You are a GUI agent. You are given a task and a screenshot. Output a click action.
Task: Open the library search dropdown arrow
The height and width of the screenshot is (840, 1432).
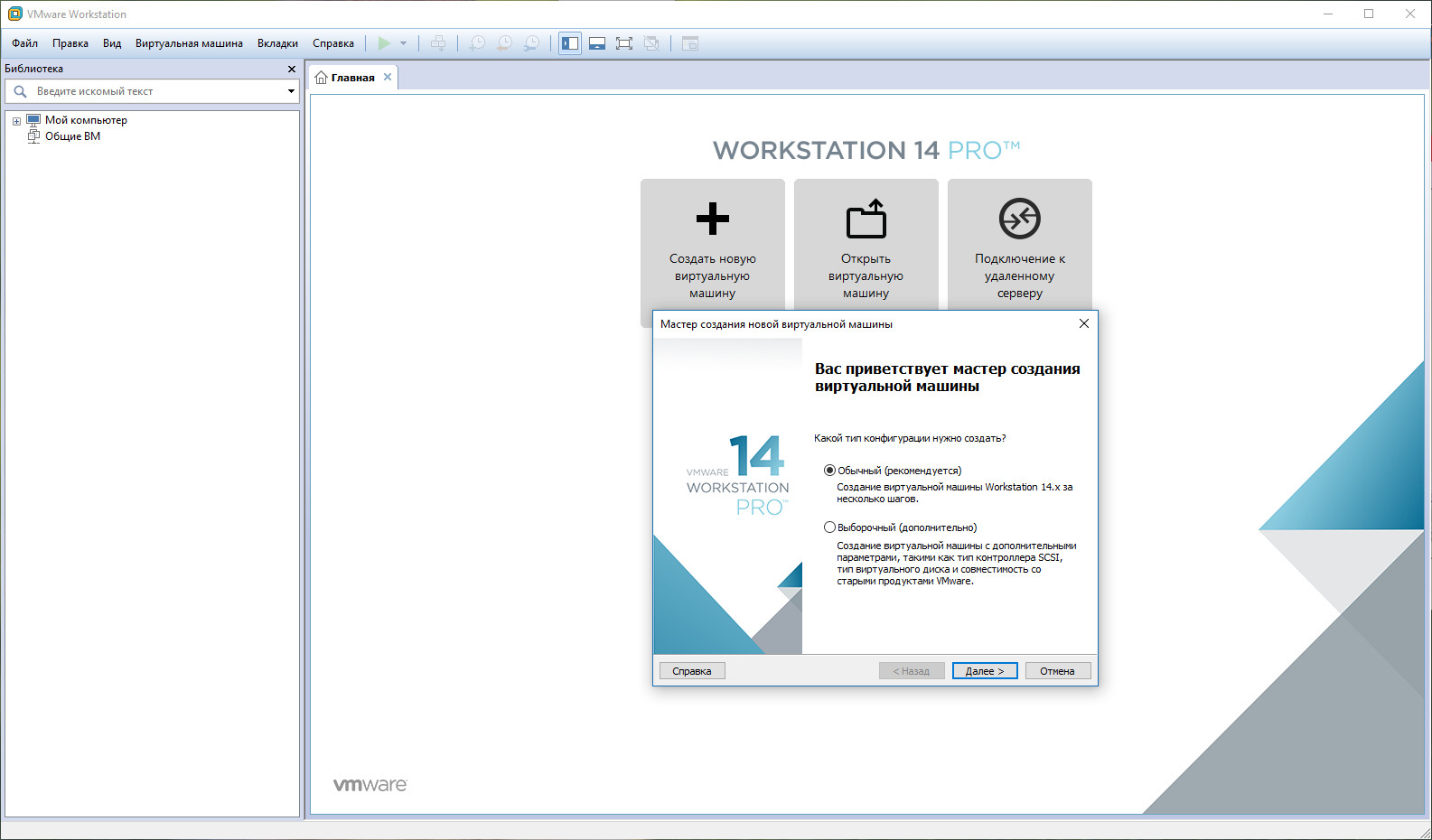(291, 91)
